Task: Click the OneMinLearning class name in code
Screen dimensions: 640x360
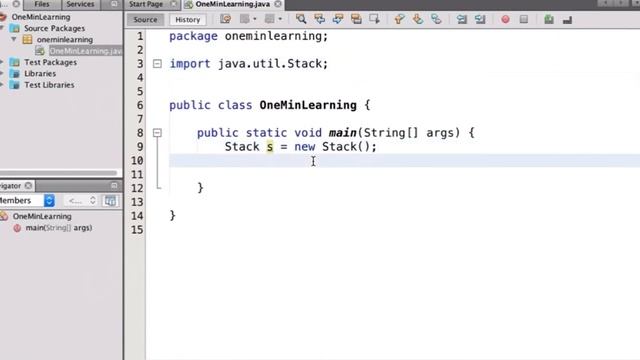Action: coord(308,105)
